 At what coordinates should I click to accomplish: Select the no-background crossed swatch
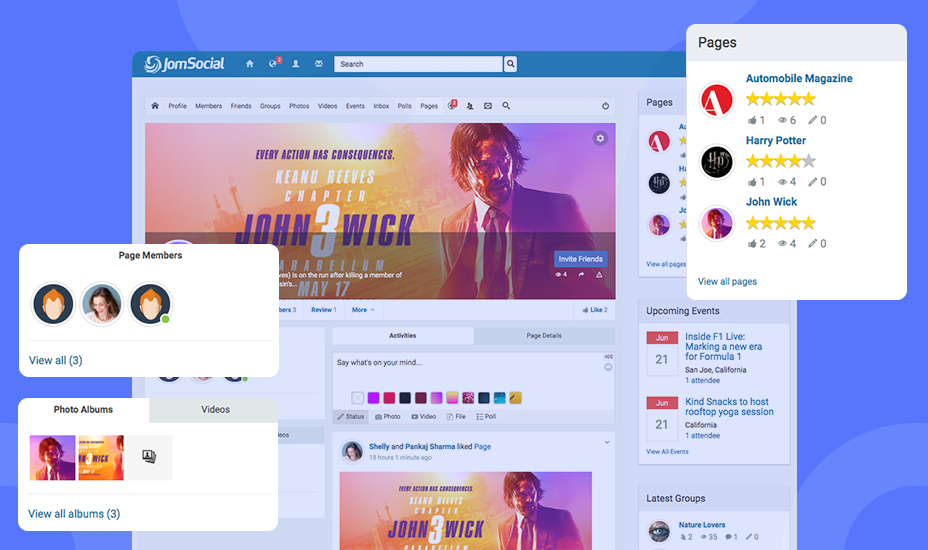(357, 398)
